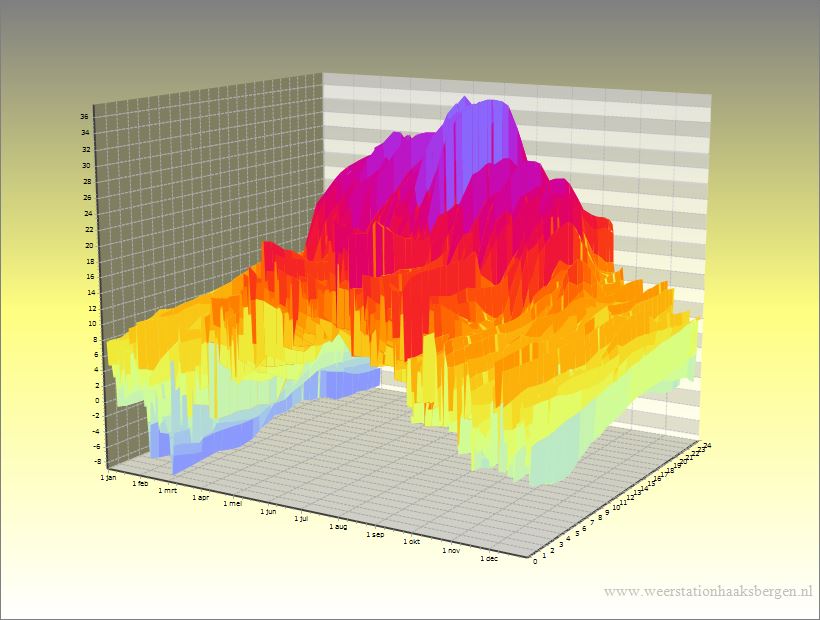Click hour 9 on the hour axis

point(608,513)
